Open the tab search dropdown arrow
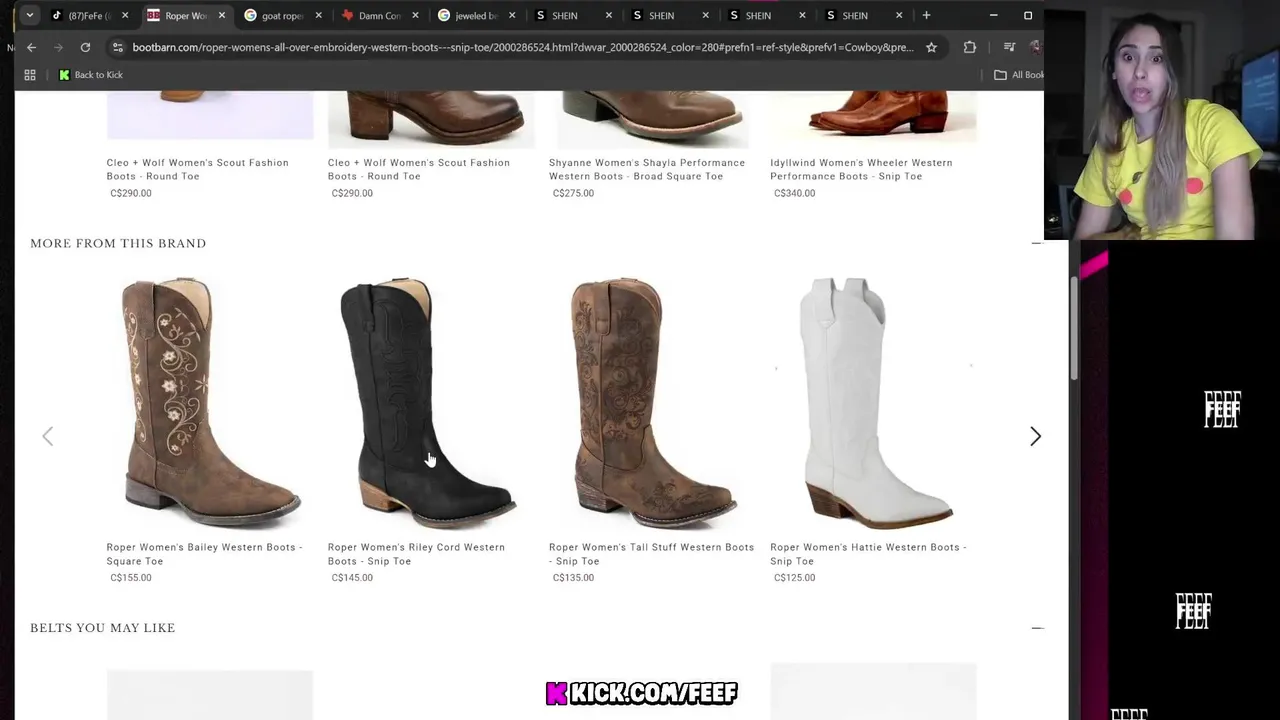1280x720 pixels. [29, 15]
